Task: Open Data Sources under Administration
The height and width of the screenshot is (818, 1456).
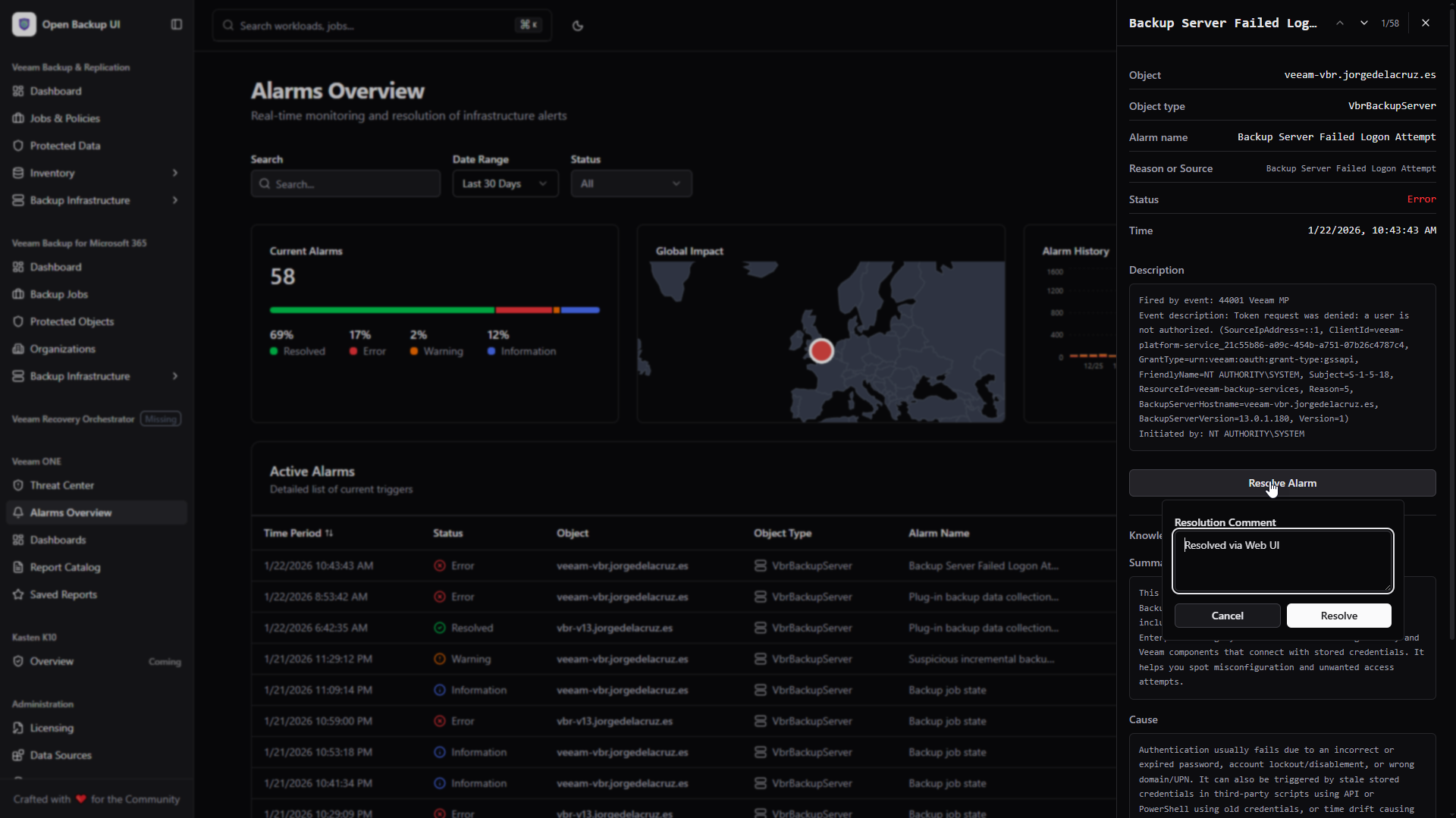Action: [60, 755]
